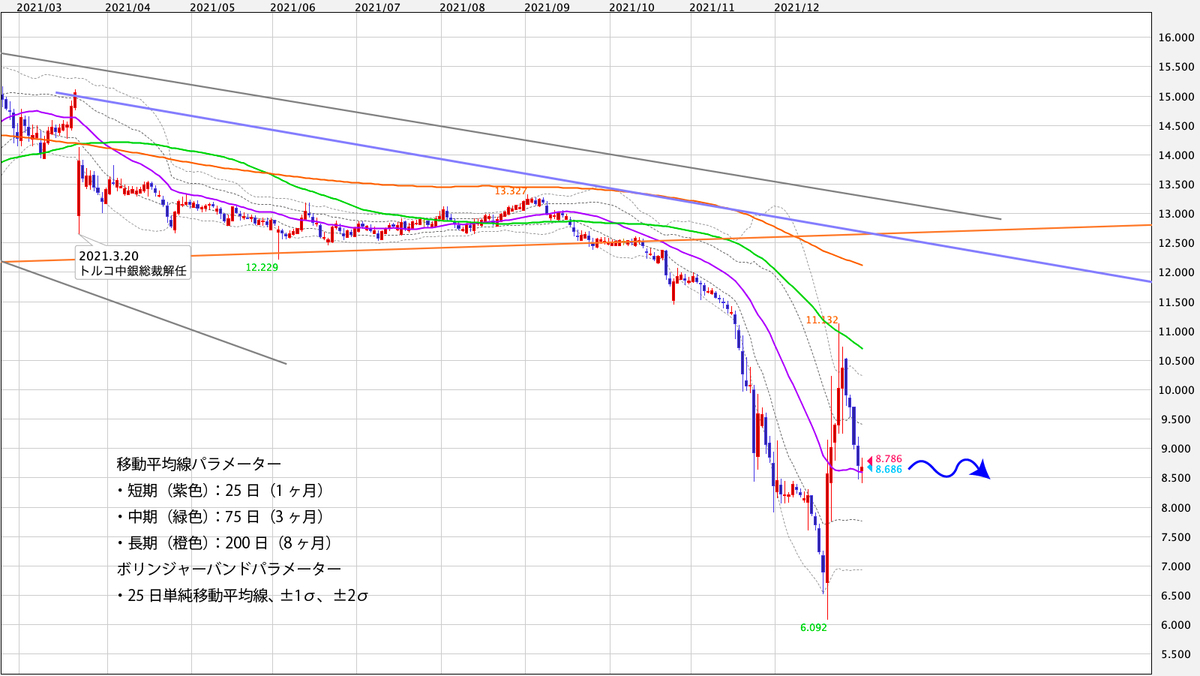Click the 13.000 price axis label
This screenshot has width=1200, height=676.
(x=1176, y=214)
